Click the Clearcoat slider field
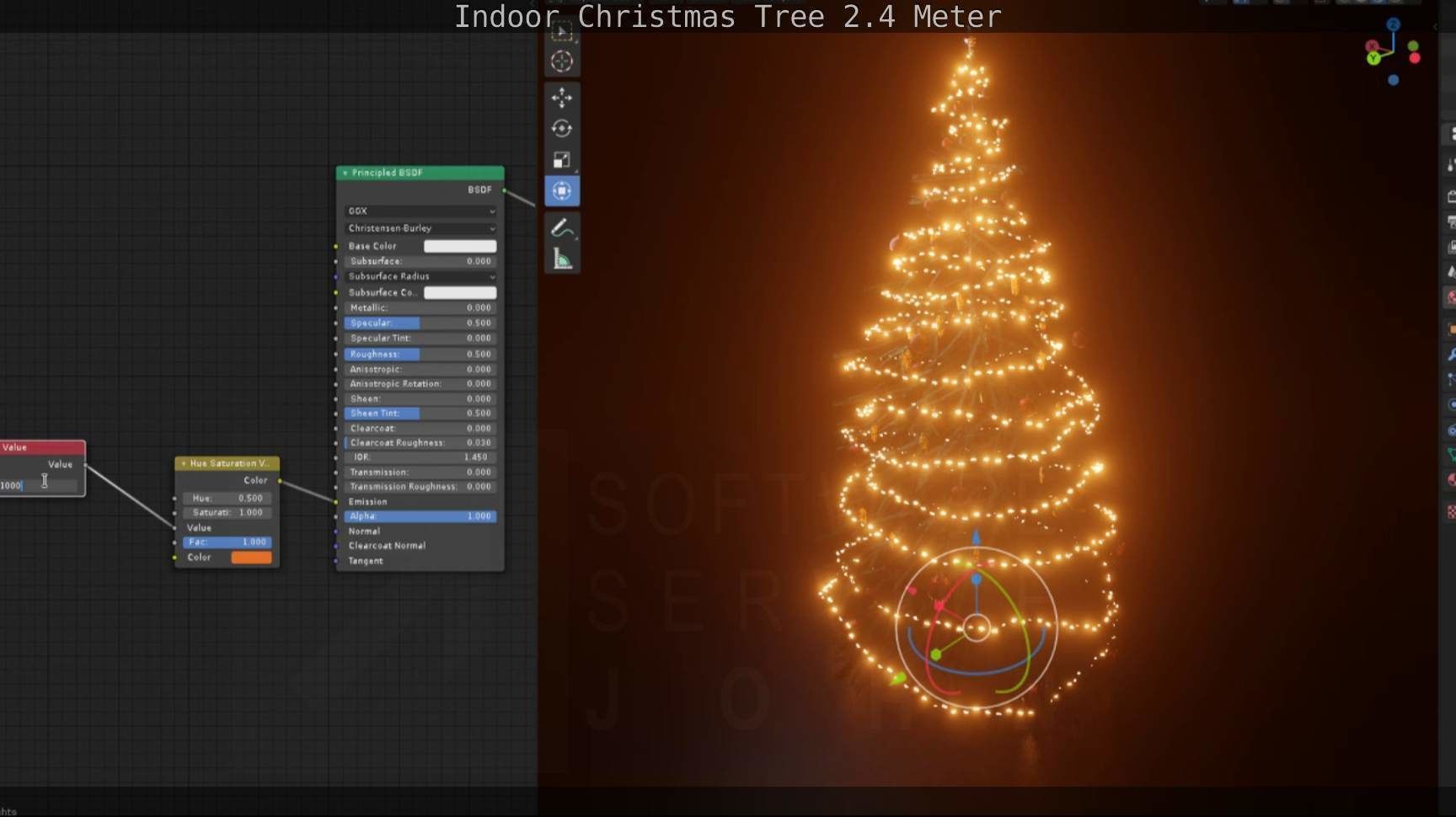 point(420,429)
